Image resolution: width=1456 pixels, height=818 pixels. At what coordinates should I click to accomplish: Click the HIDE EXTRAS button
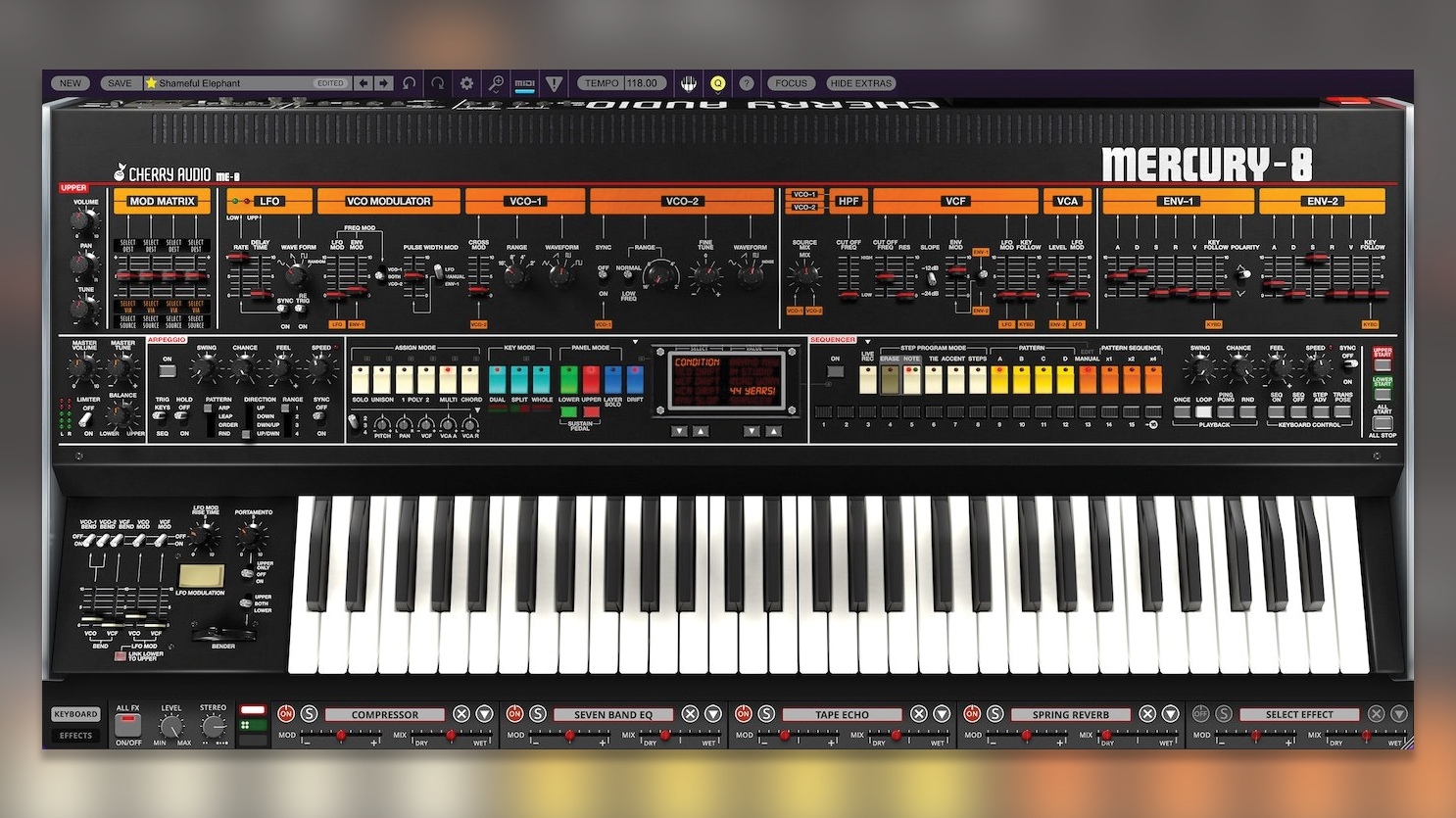coord(861,83)
